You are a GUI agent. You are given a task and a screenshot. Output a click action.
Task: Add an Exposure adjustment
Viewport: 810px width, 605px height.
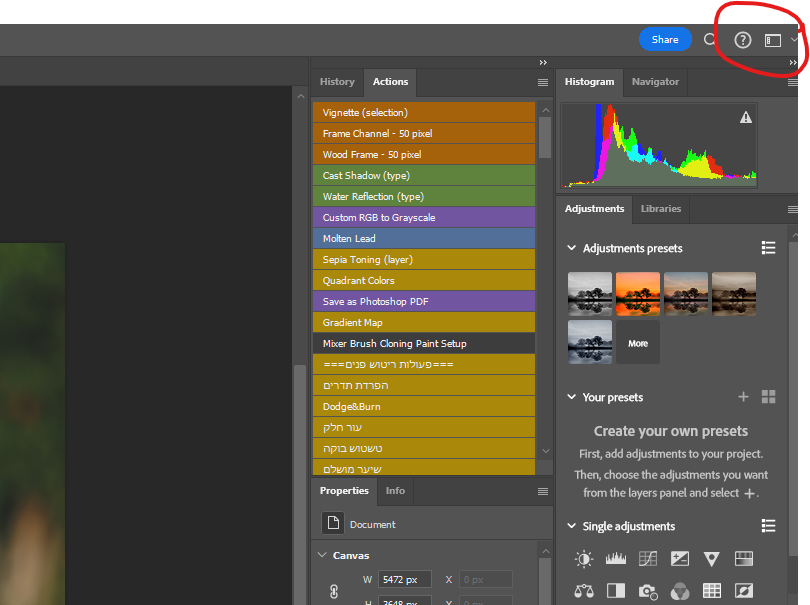tap(680, 560)
